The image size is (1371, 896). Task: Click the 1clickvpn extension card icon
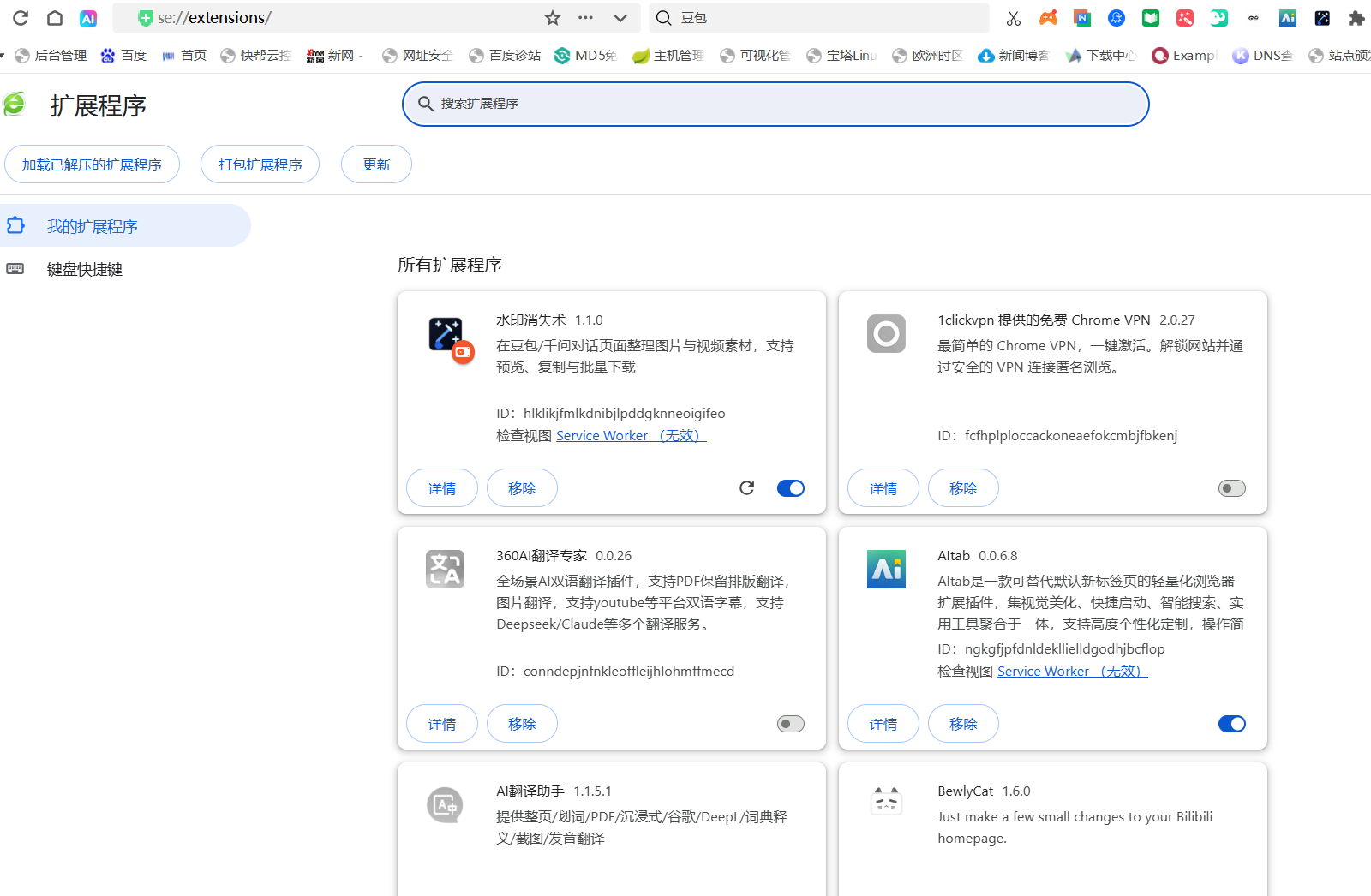(886, 334)
